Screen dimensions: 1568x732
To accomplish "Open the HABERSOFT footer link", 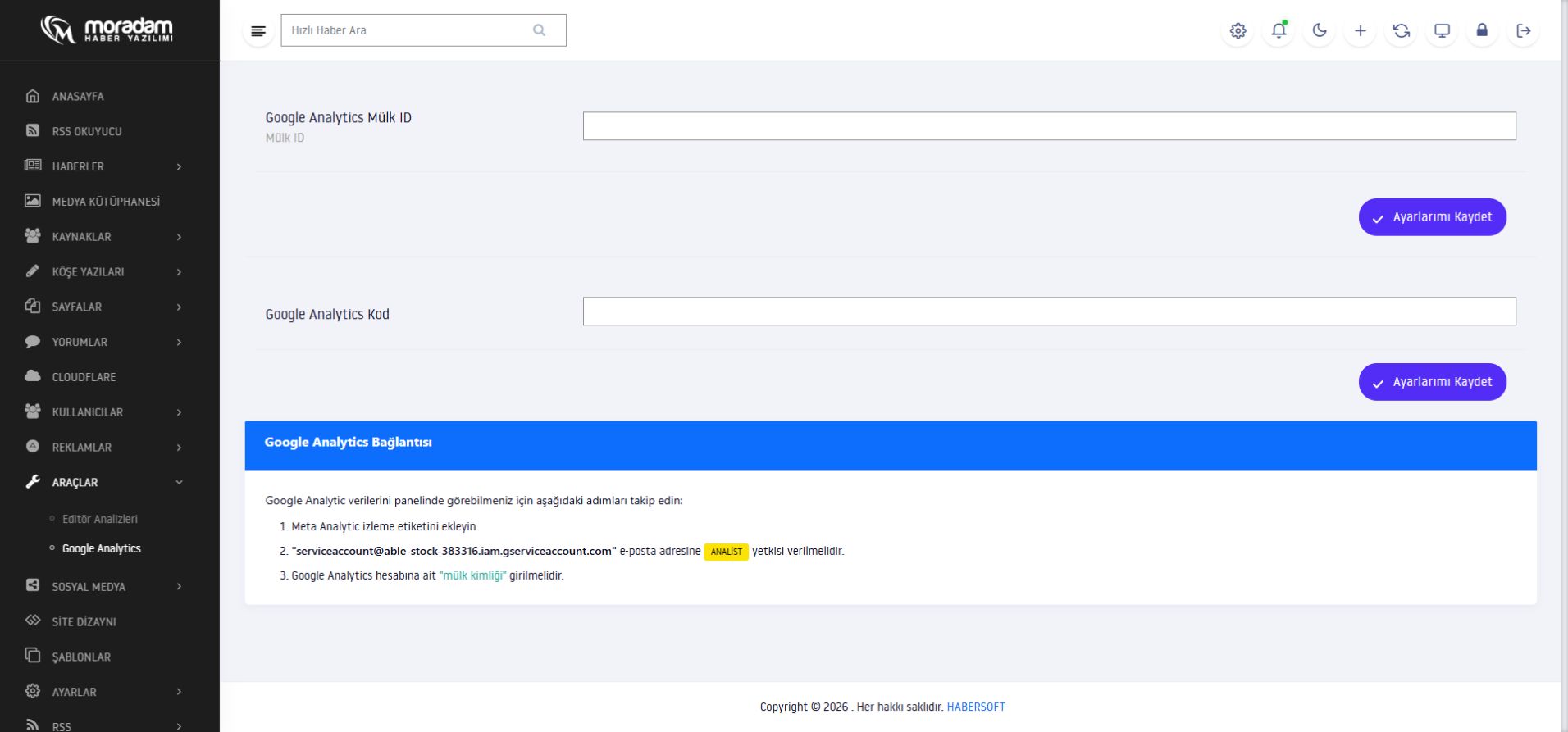I will 976,707.
